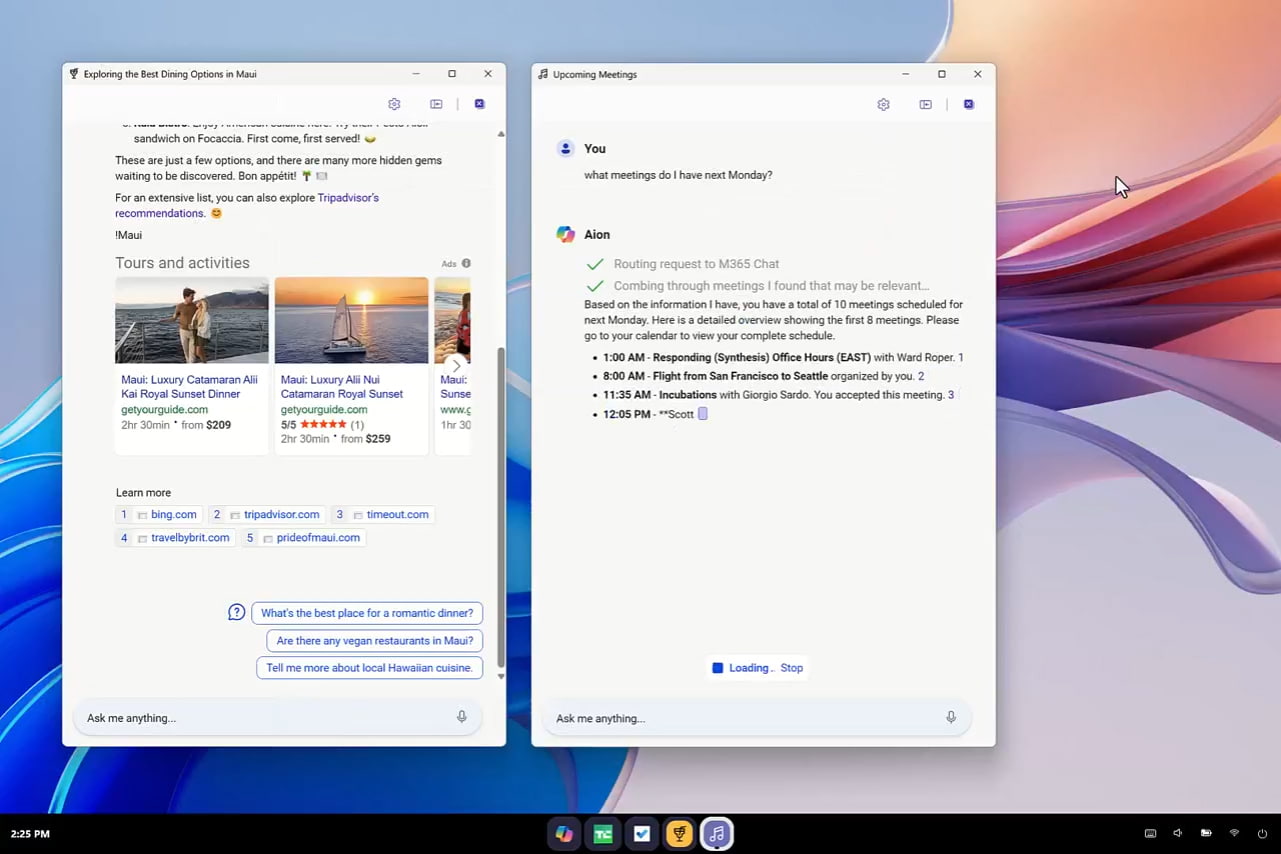Click the keyboard icon in system tray
Viewport: 1281px width, 854px height.
1150,833
